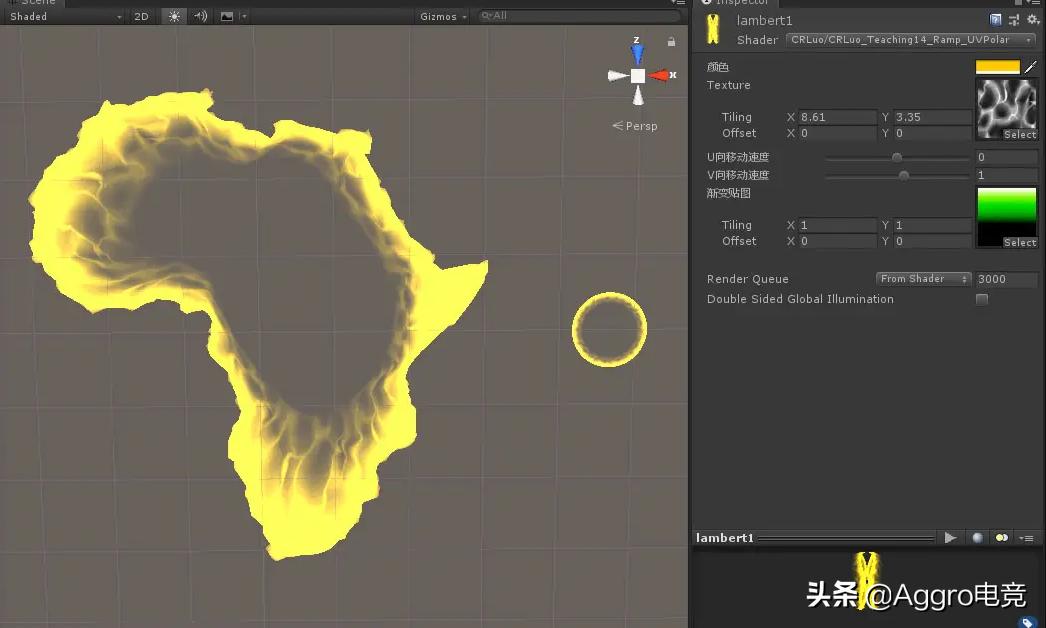1046x628 pixels.
Task: Click the blue Z axis cone
Action: click(x=637, y=53)
